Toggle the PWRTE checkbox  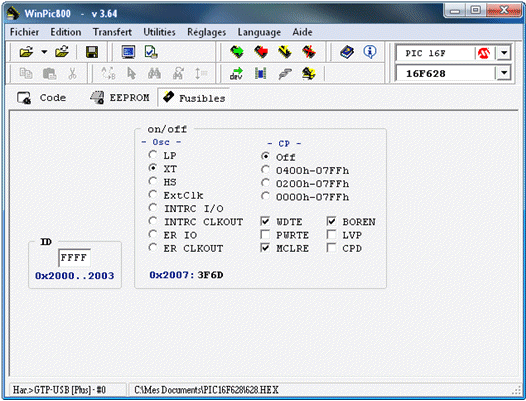(265, 235)
